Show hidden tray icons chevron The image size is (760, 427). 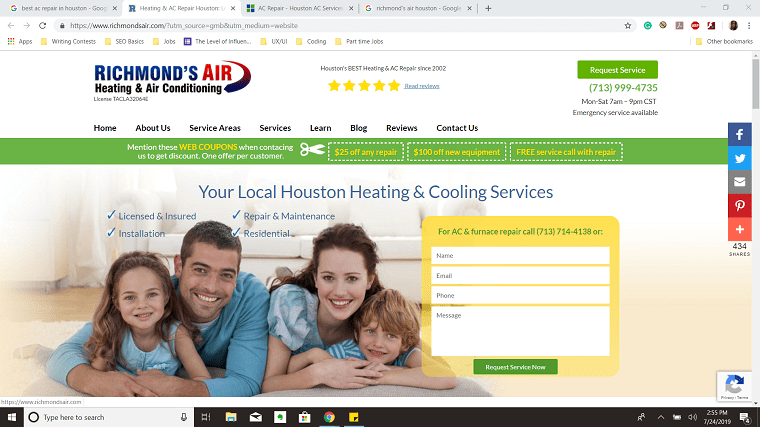661,417
